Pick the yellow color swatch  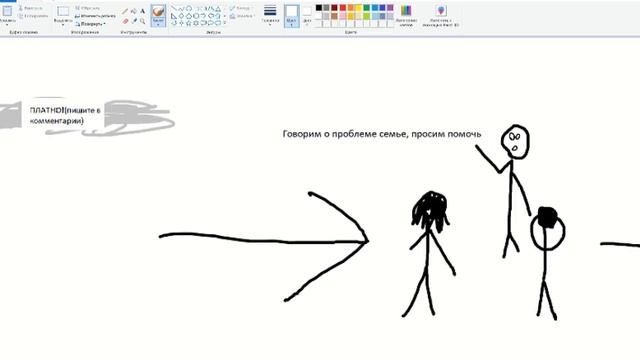pyautogui.click(x=358, y=8)
